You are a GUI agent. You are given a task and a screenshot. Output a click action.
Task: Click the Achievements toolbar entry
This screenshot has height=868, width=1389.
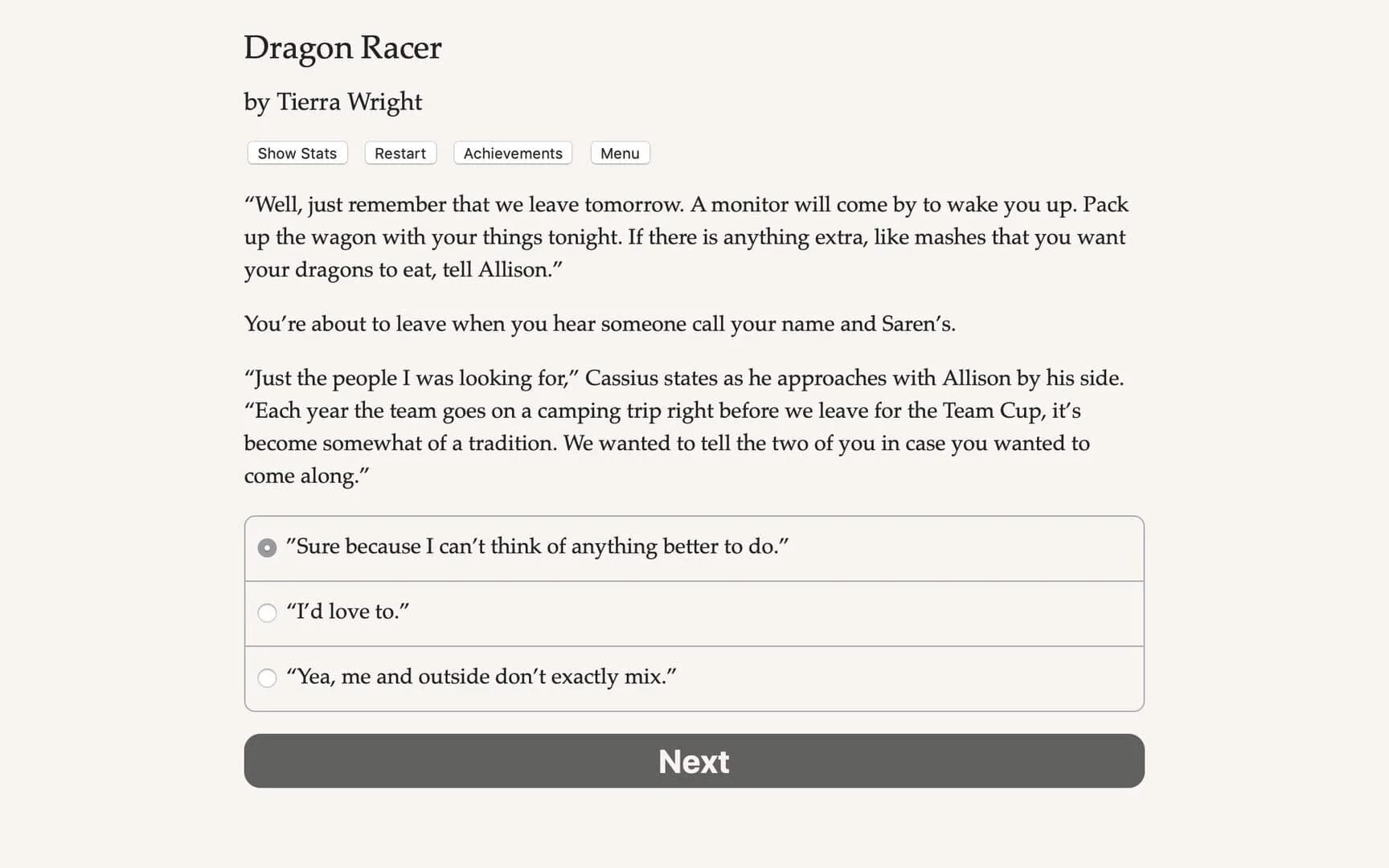[x=512, y=153]
